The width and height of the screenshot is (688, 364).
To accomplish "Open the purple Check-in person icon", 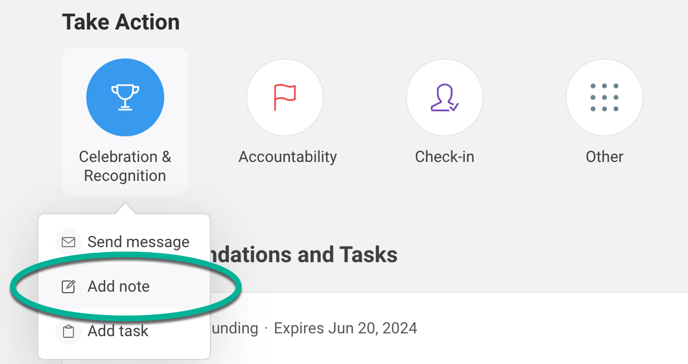I will coord(444,97).
